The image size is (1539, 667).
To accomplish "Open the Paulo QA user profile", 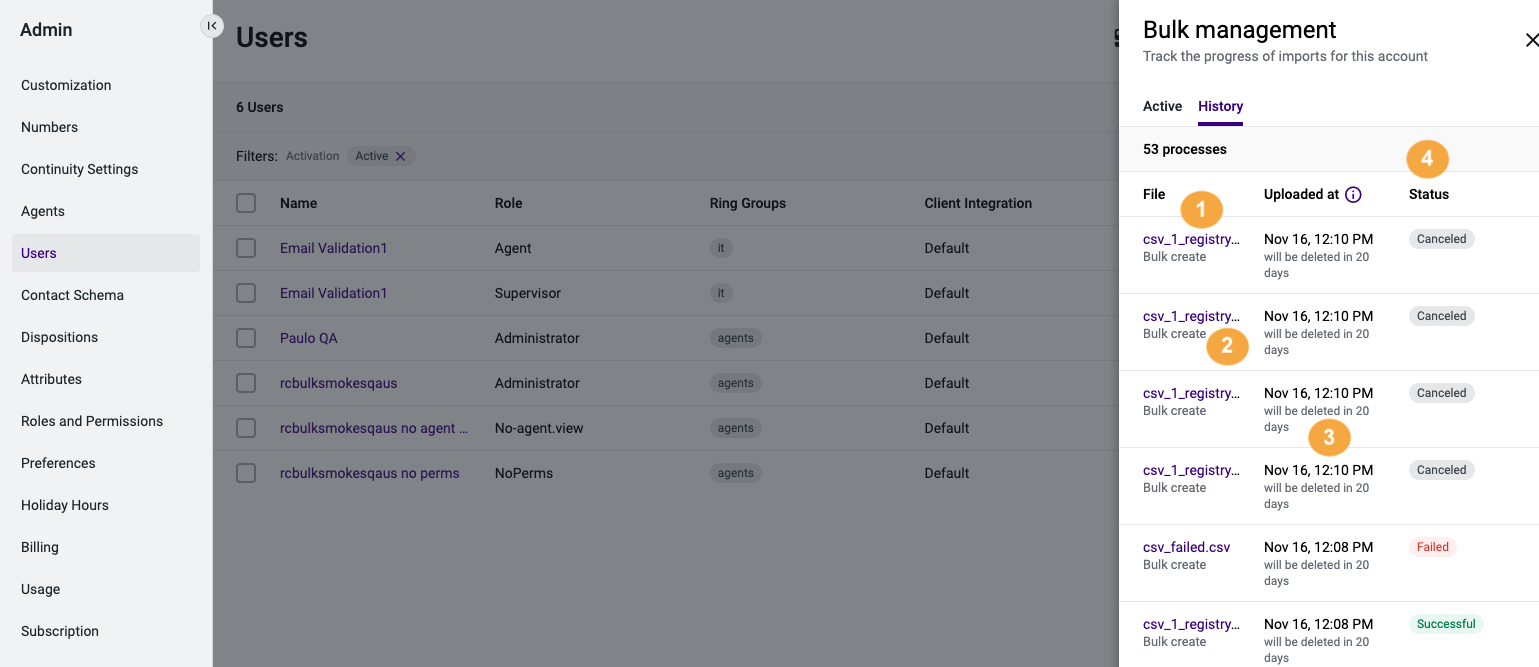I will tap(308, 338).
